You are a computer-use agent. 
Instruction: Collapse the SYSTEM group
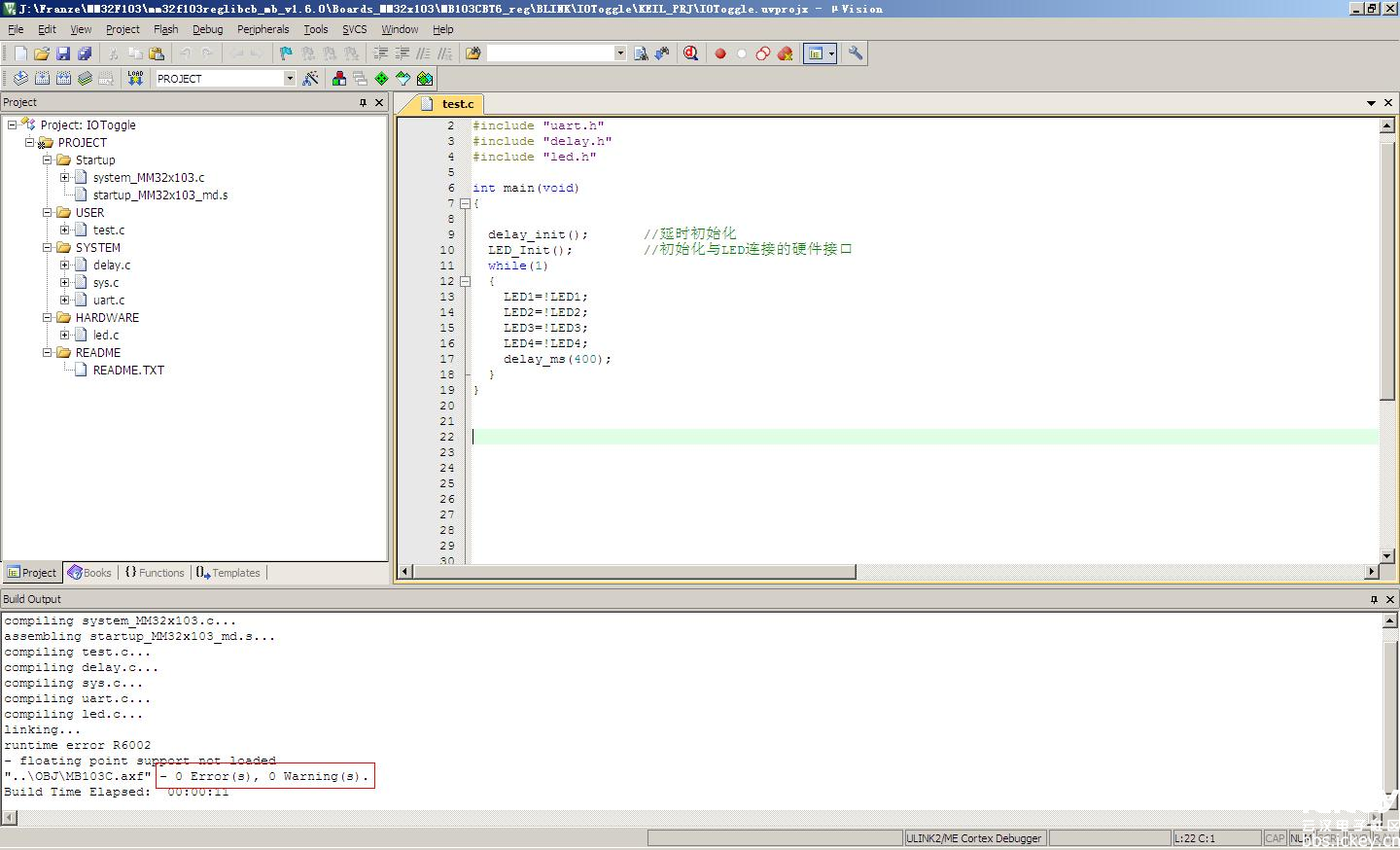point(47,247)
